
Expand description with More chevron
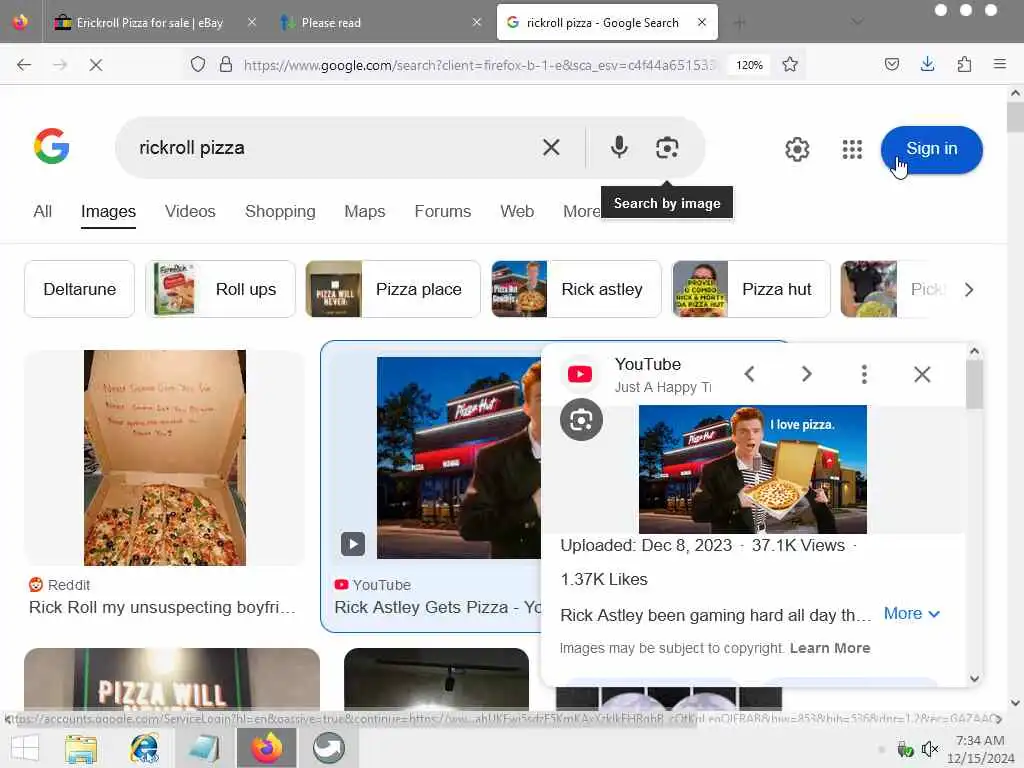(x=912, y=614)
